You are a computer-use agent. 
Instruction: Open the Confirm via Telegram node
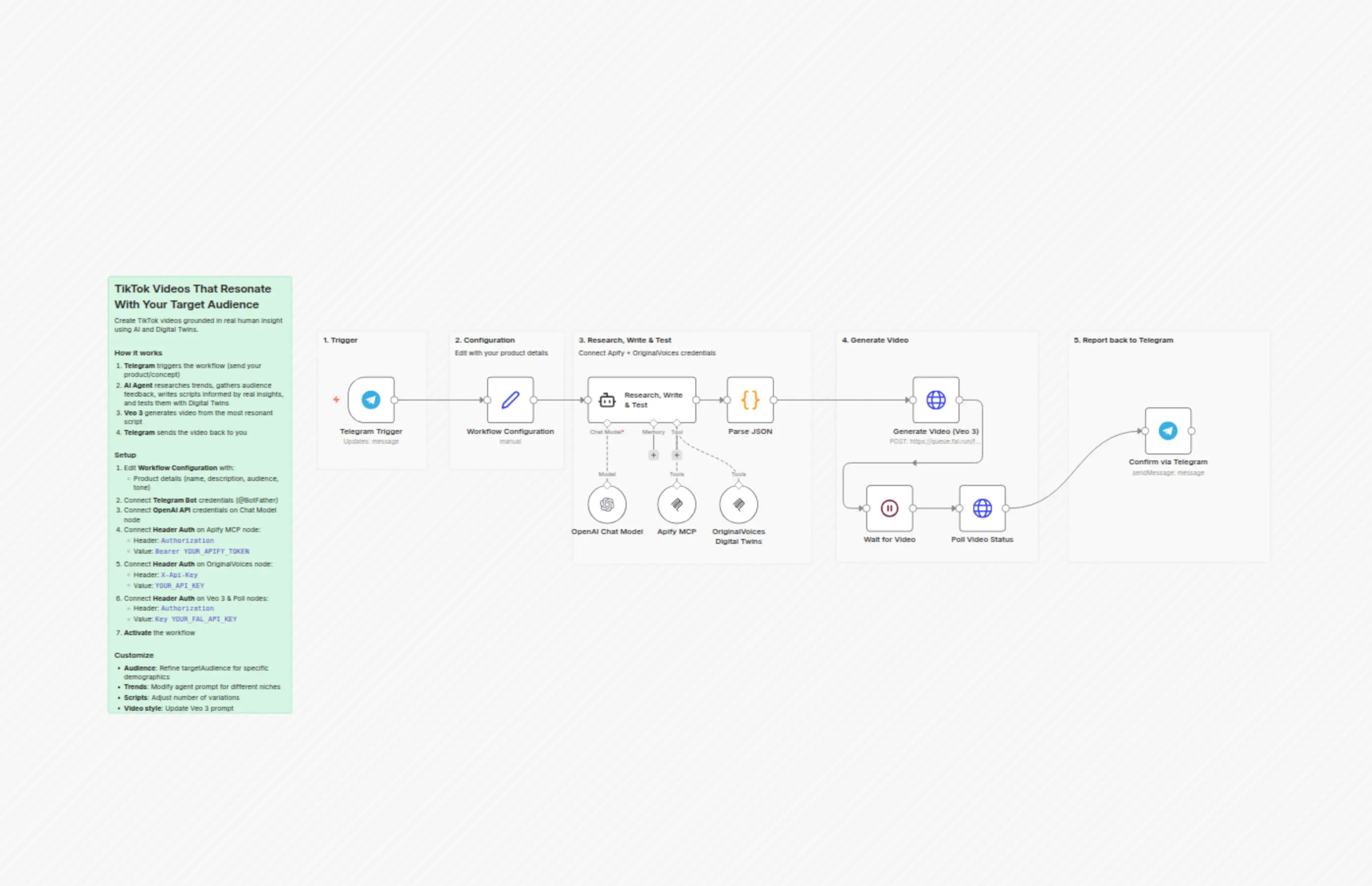coord(1168,430)
